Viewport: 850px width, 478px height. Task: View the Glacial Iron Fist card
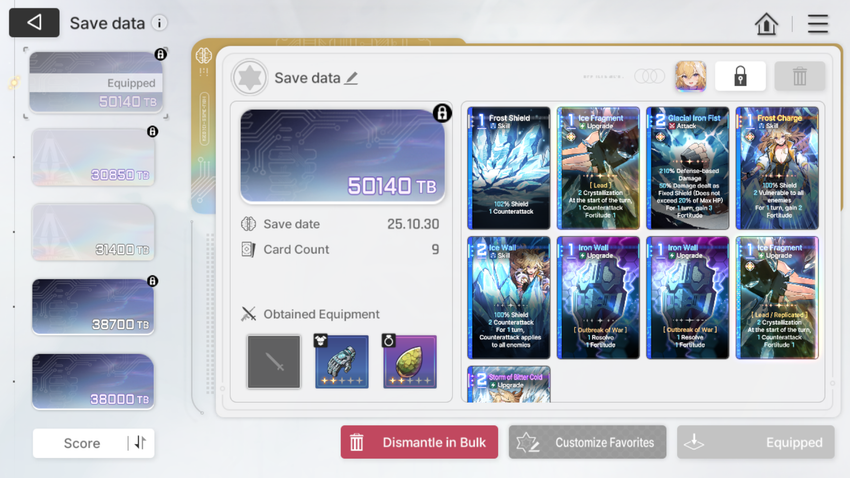click(687, 168)
